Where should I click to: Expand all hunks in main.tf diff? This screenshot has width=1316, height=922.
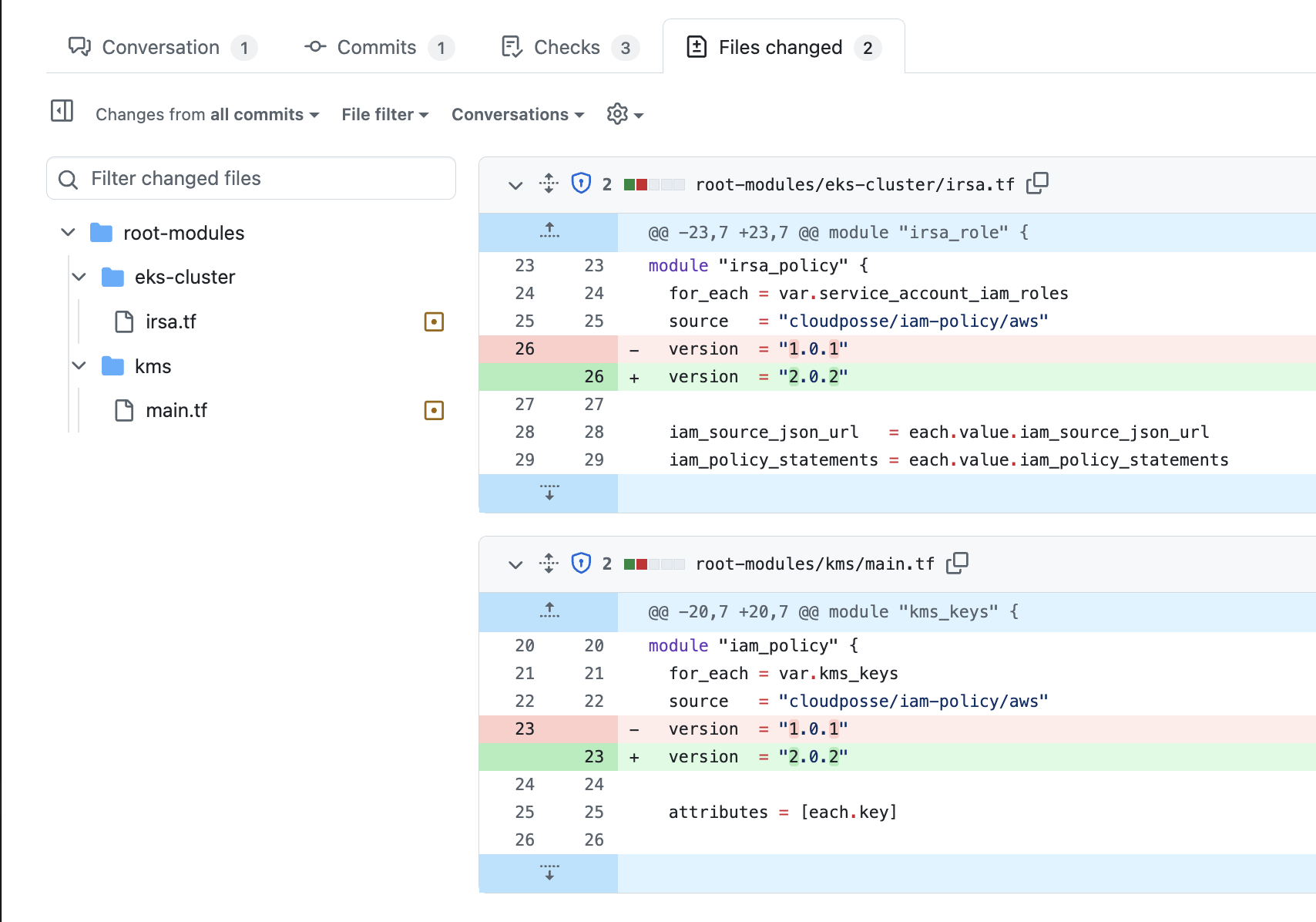point(548,564)
